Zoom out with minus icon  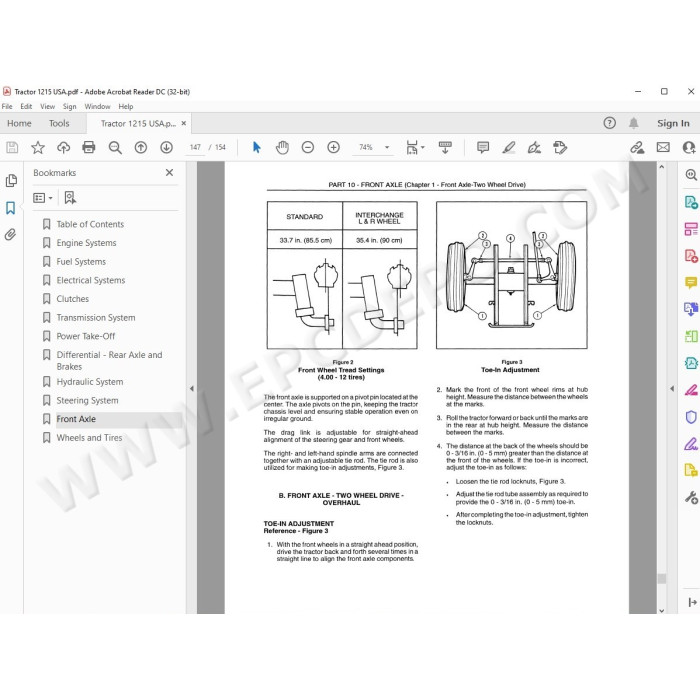coord(308,147)
